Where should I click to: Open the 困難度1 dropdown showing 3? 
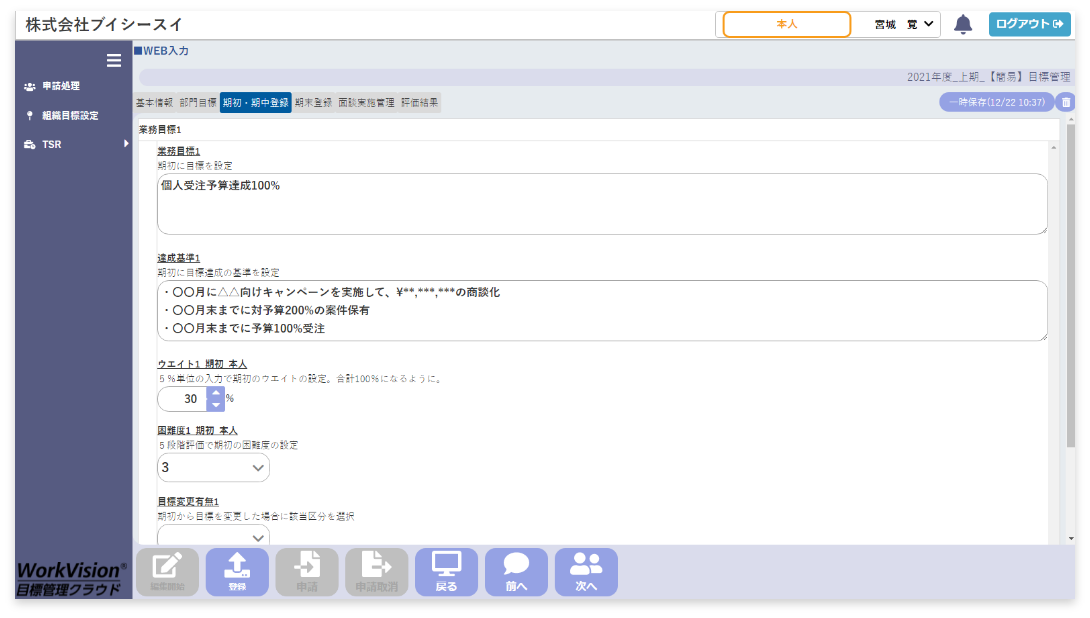(x=214, y=467)
